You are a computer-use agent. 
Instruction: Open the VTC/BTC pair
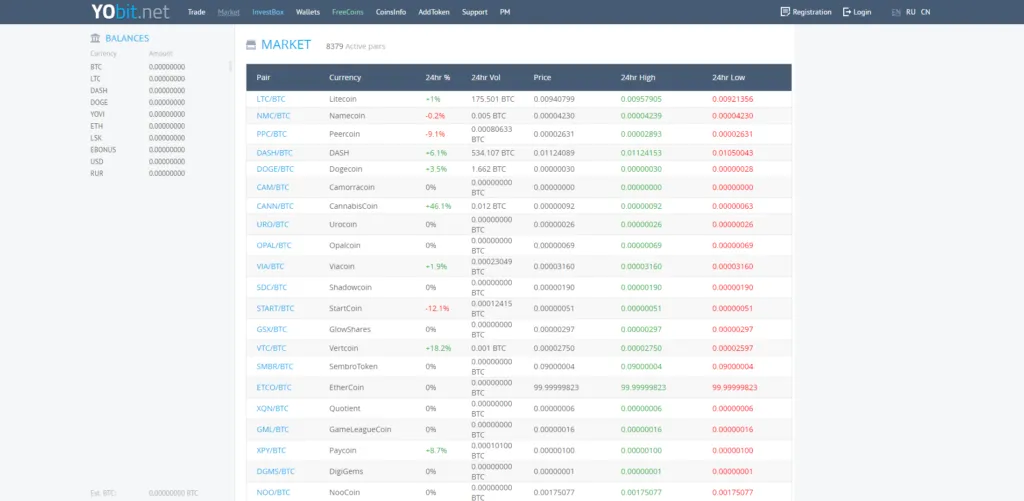(x=271, y=348)
